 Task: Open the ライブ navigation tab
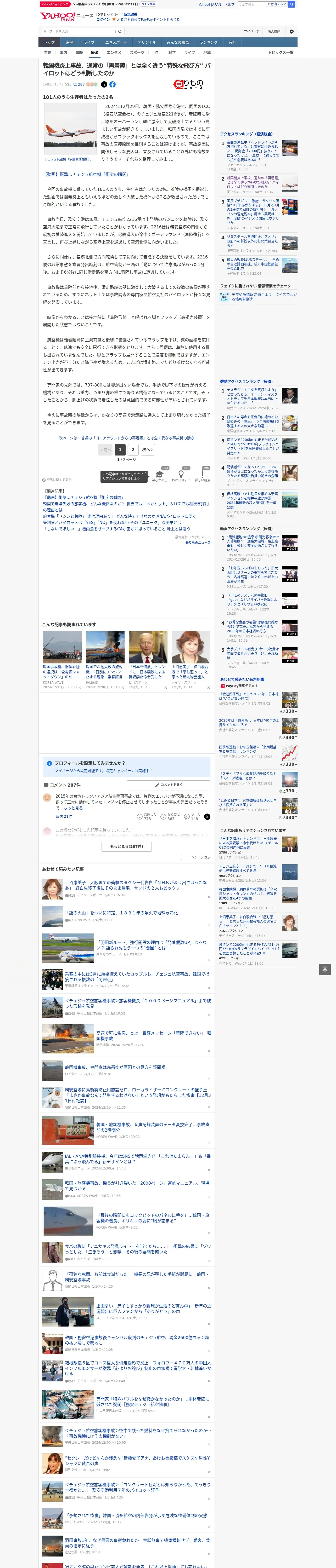tap(89, 42)
